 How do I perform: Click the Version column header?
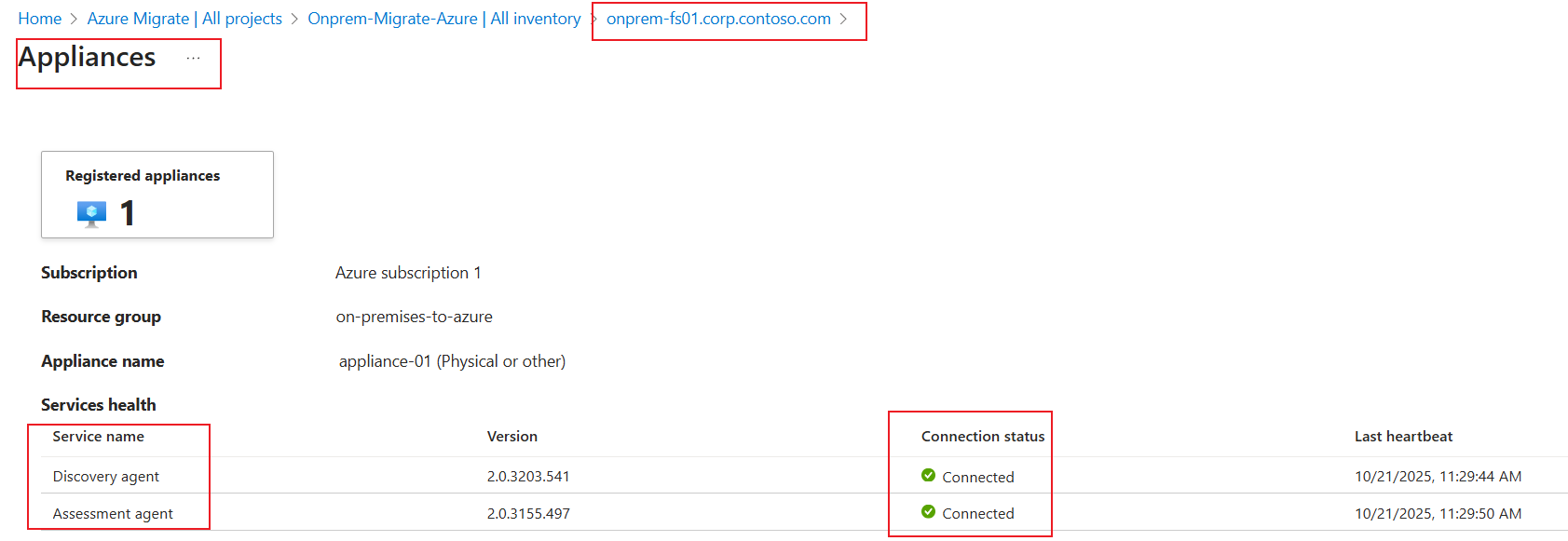tap(511, 437)
